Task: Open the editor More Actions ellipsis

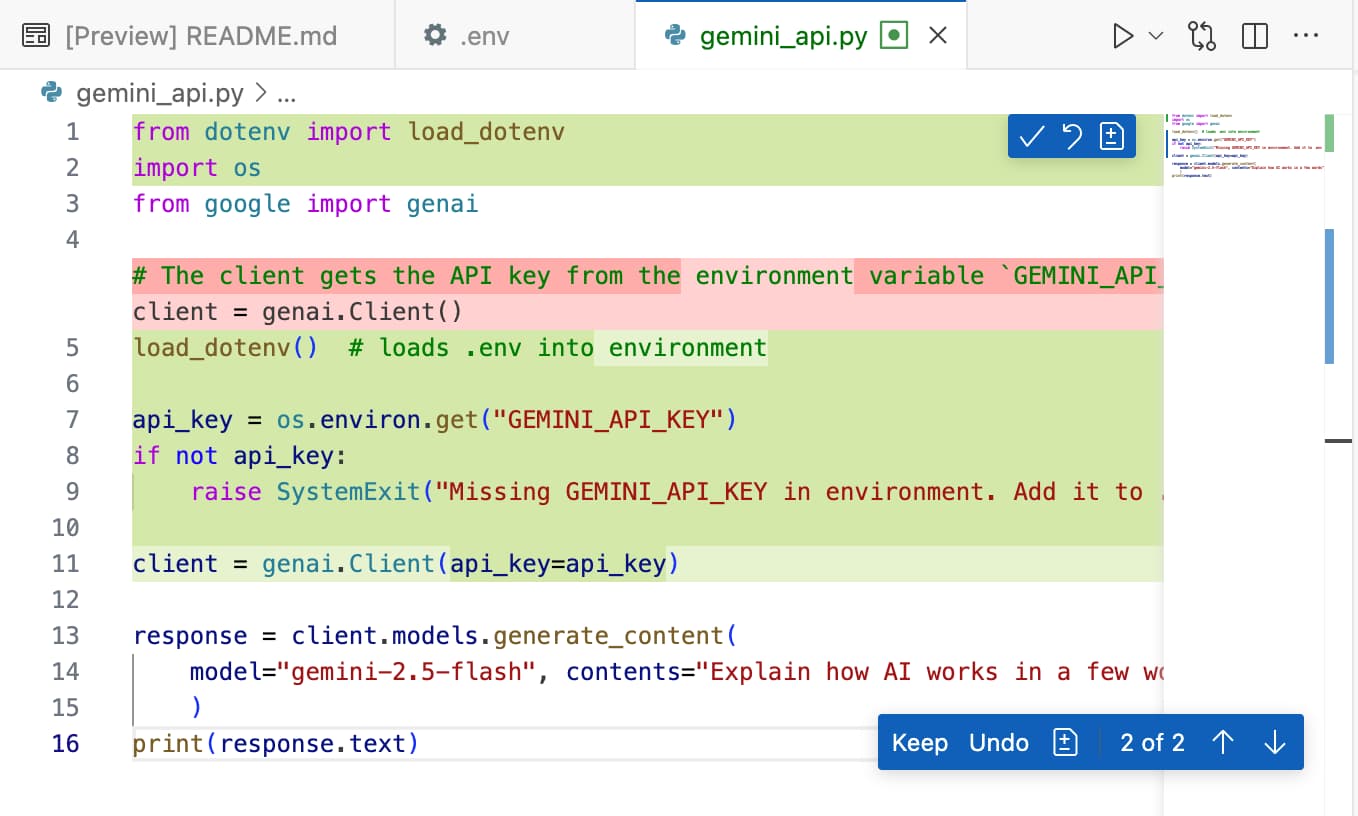Action: tap(1306, 37)
